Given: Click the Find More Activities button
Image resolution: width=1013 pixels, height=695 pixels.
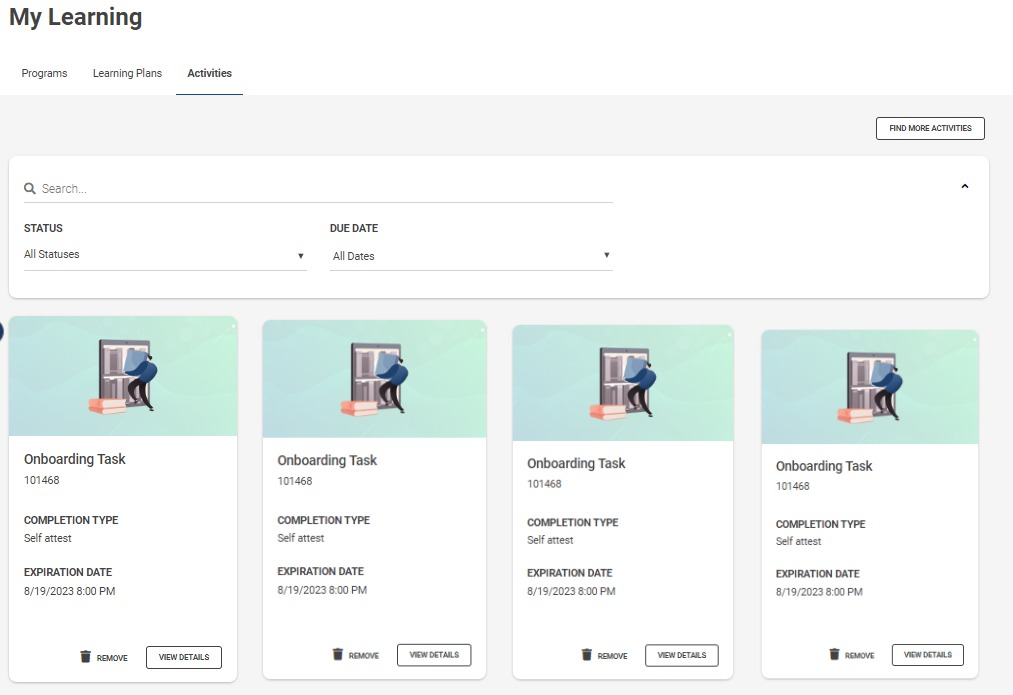Looking at the screenshot, I should pos(930,129).
